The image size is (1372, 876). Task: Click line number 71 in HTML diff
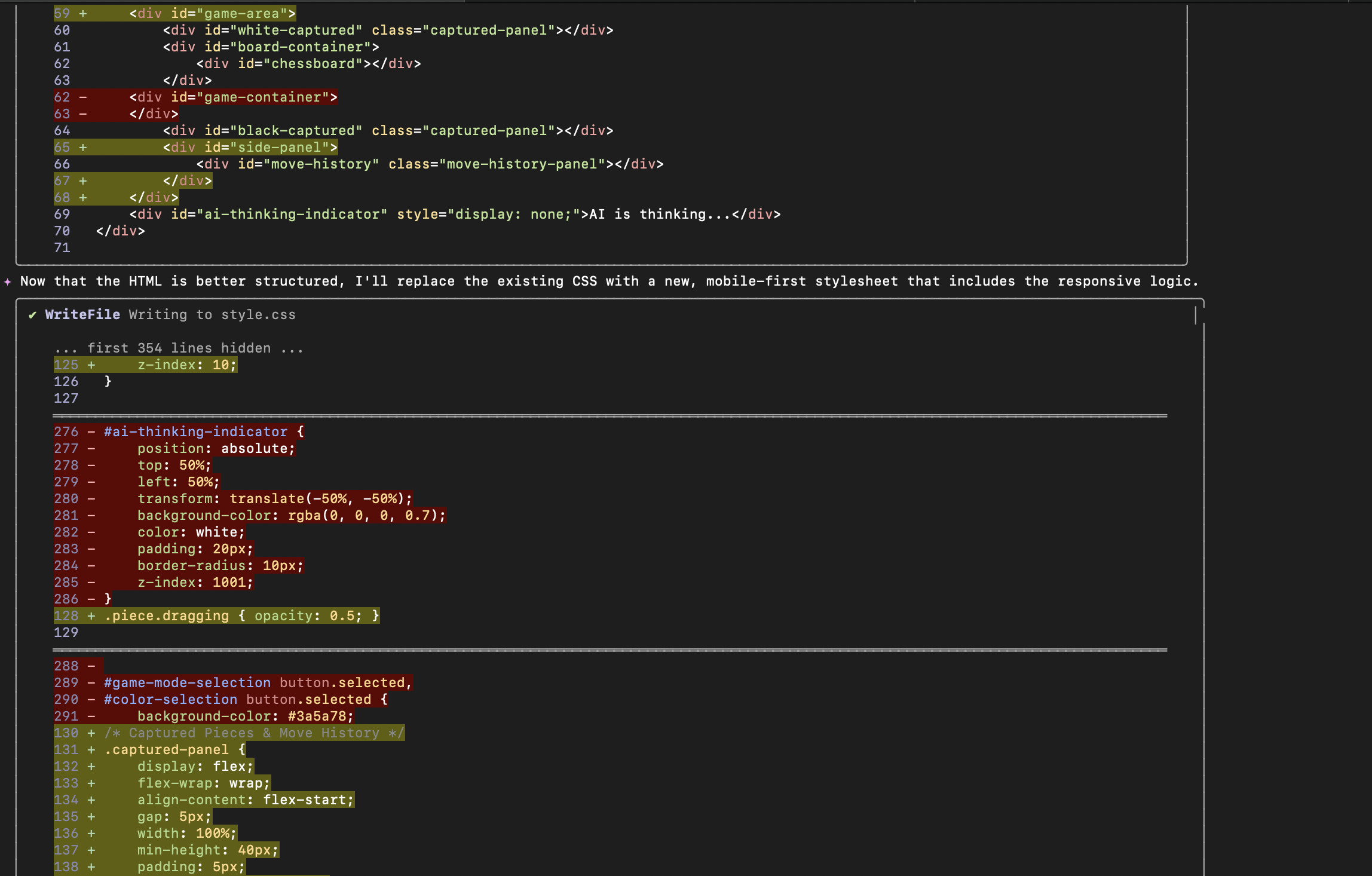click(x=62, y=248)
